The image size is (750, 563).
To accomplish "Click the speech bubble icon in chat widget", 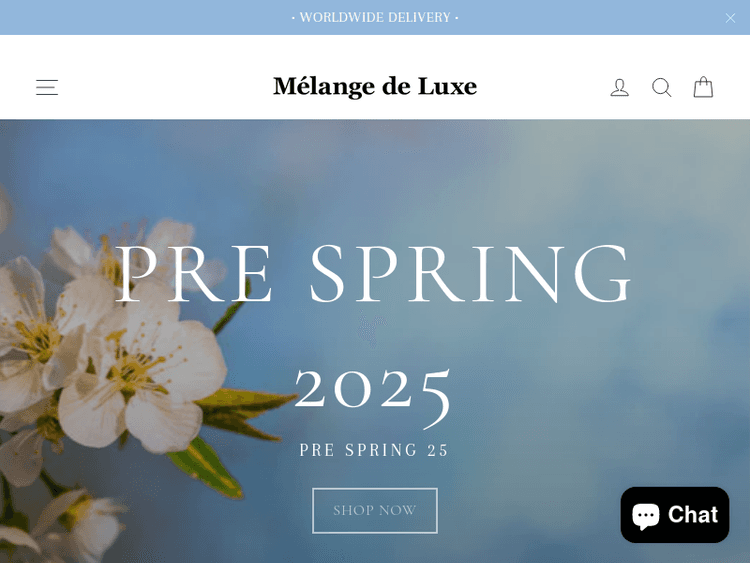I will (x=646, y=516).
